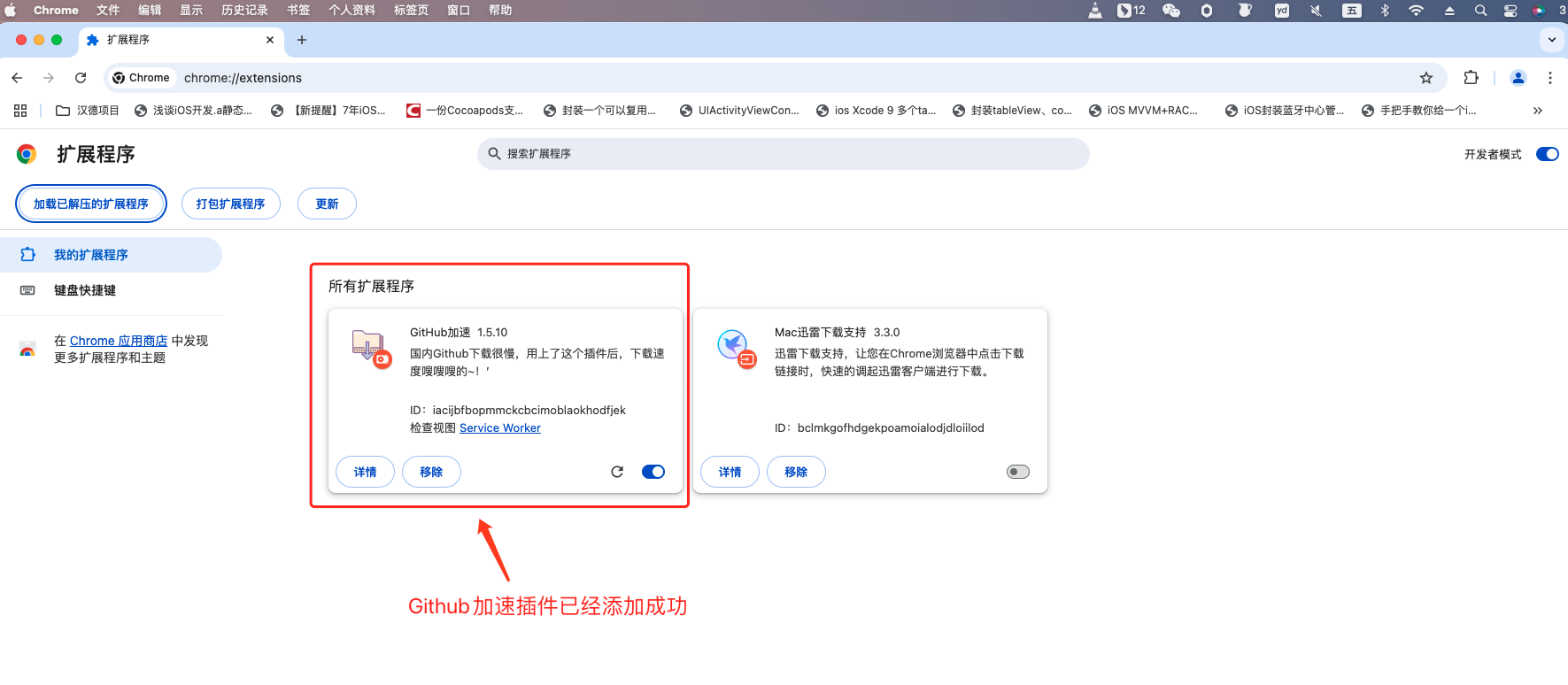The height and width of the screenshot is (685, 1568).
Task: Open the 浅谈iOS开发 bookmark
Action: coord(193,111)
